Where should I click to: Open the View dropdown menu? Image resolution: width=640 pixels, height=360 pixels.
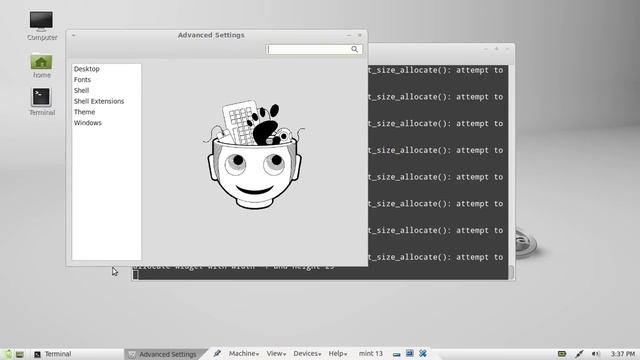[x=276, y=353]
